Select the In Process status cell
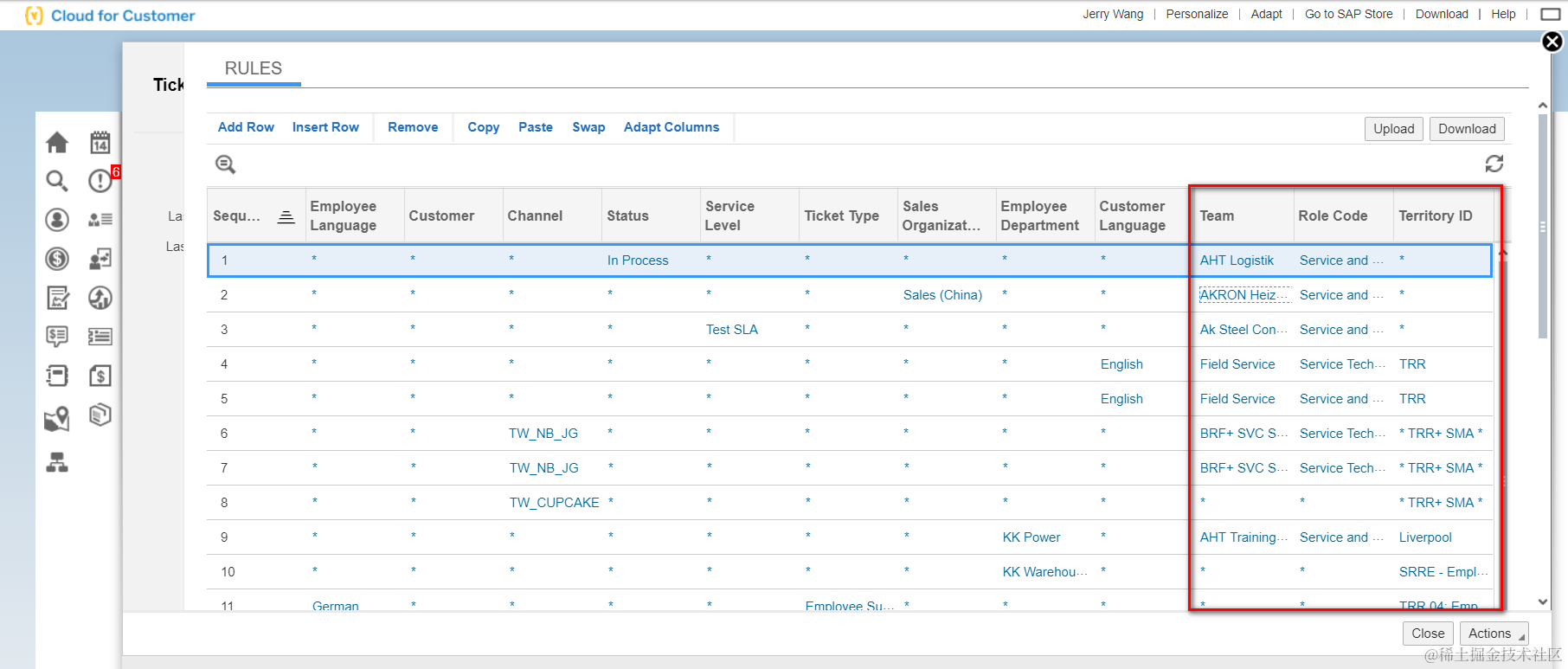The width and height of the screenshot is (1568, 669). (638, 261)
